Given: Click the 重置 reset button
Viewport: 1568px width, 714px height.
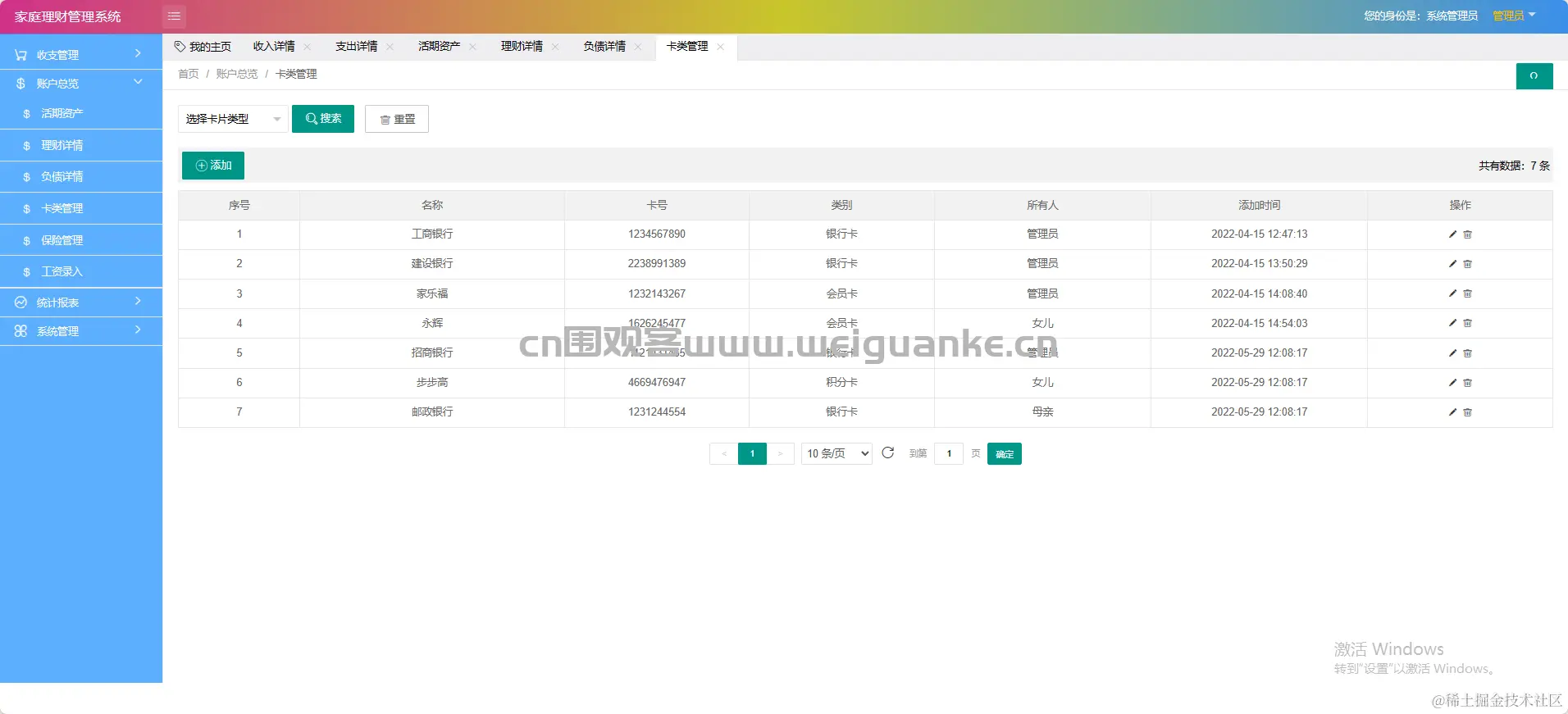Looking at the screenshot, I should click(x=397, y=119).
